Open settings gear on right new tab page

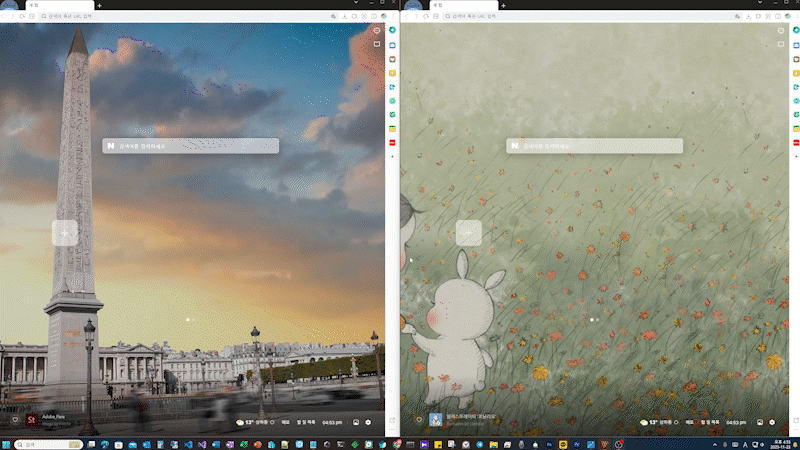pos(772,422)
